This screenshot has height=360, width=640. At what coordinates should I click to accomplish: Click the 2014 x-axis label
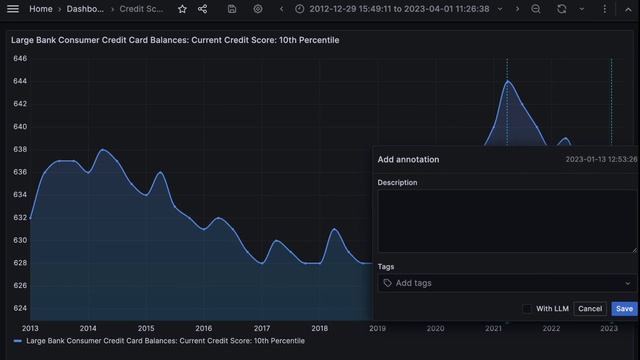(88, 328)
